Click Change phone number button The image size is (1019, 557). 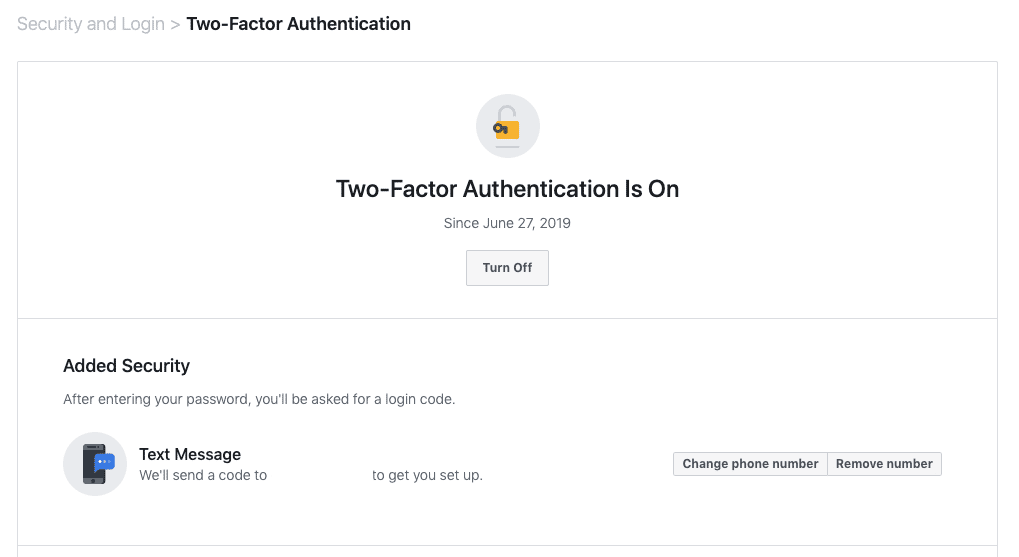[x=750, y=464]
